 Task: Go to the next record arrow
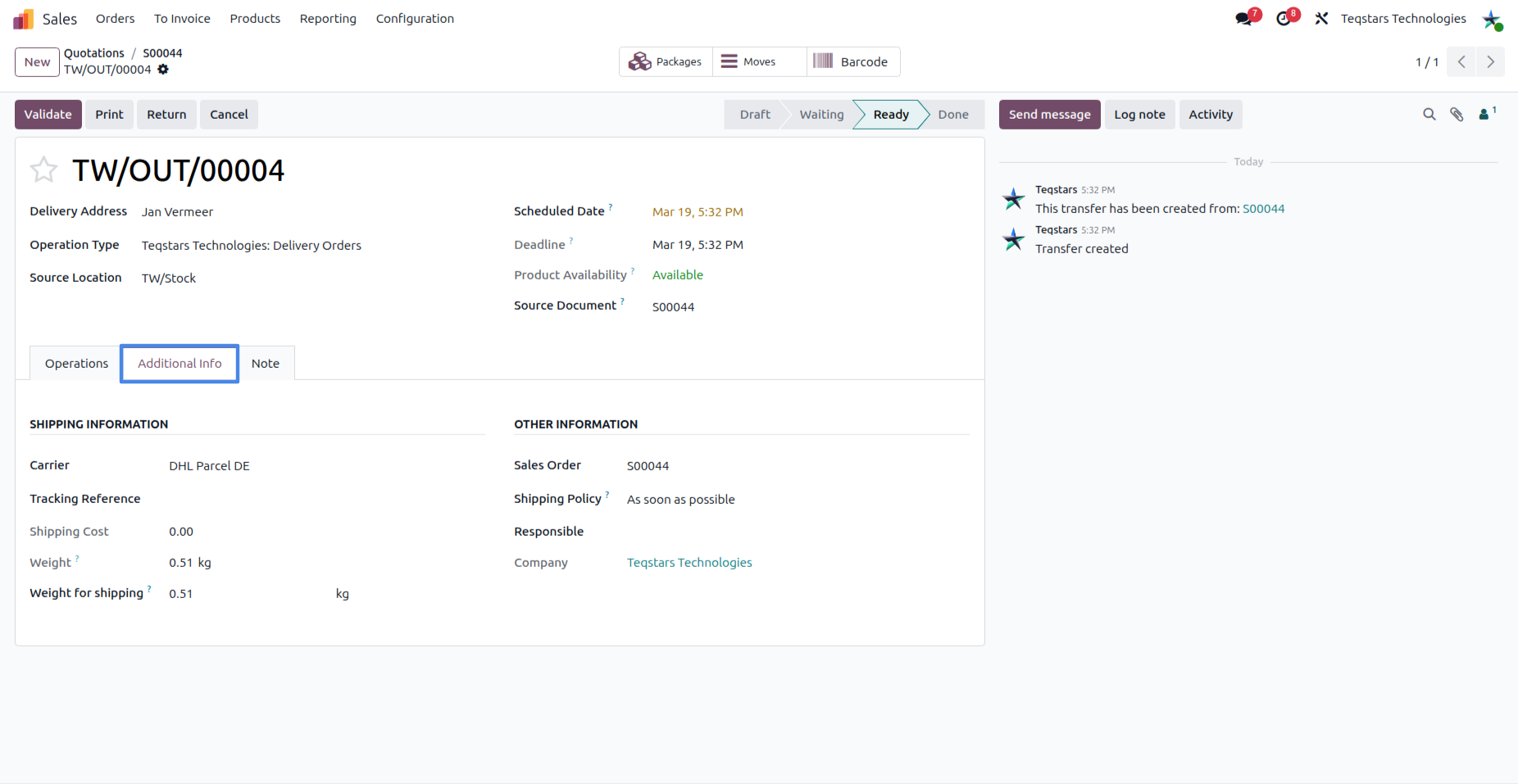point(1490,62)
